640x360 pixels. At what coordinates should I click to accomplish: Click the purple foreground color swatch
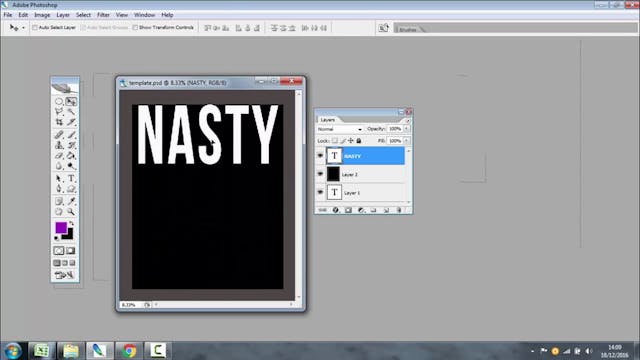pyautogui.click(x=61, y=227)
